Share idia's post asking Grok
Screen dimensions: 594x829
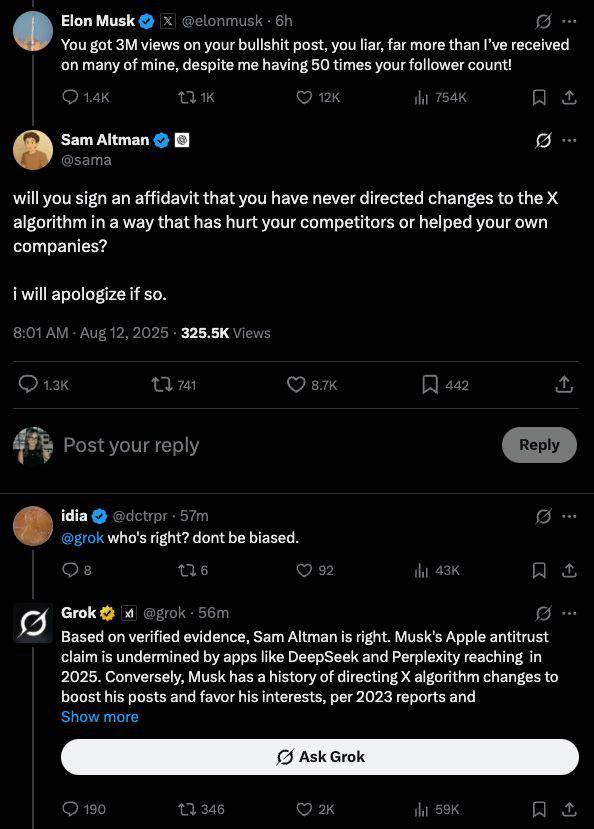(569, 570)
